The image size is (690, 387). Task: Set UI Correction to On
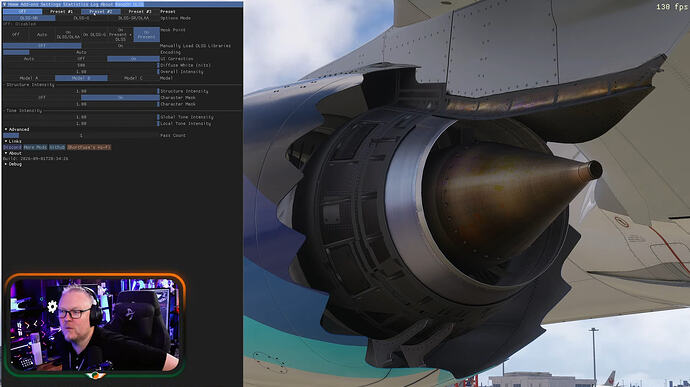(x=133, y=59)
